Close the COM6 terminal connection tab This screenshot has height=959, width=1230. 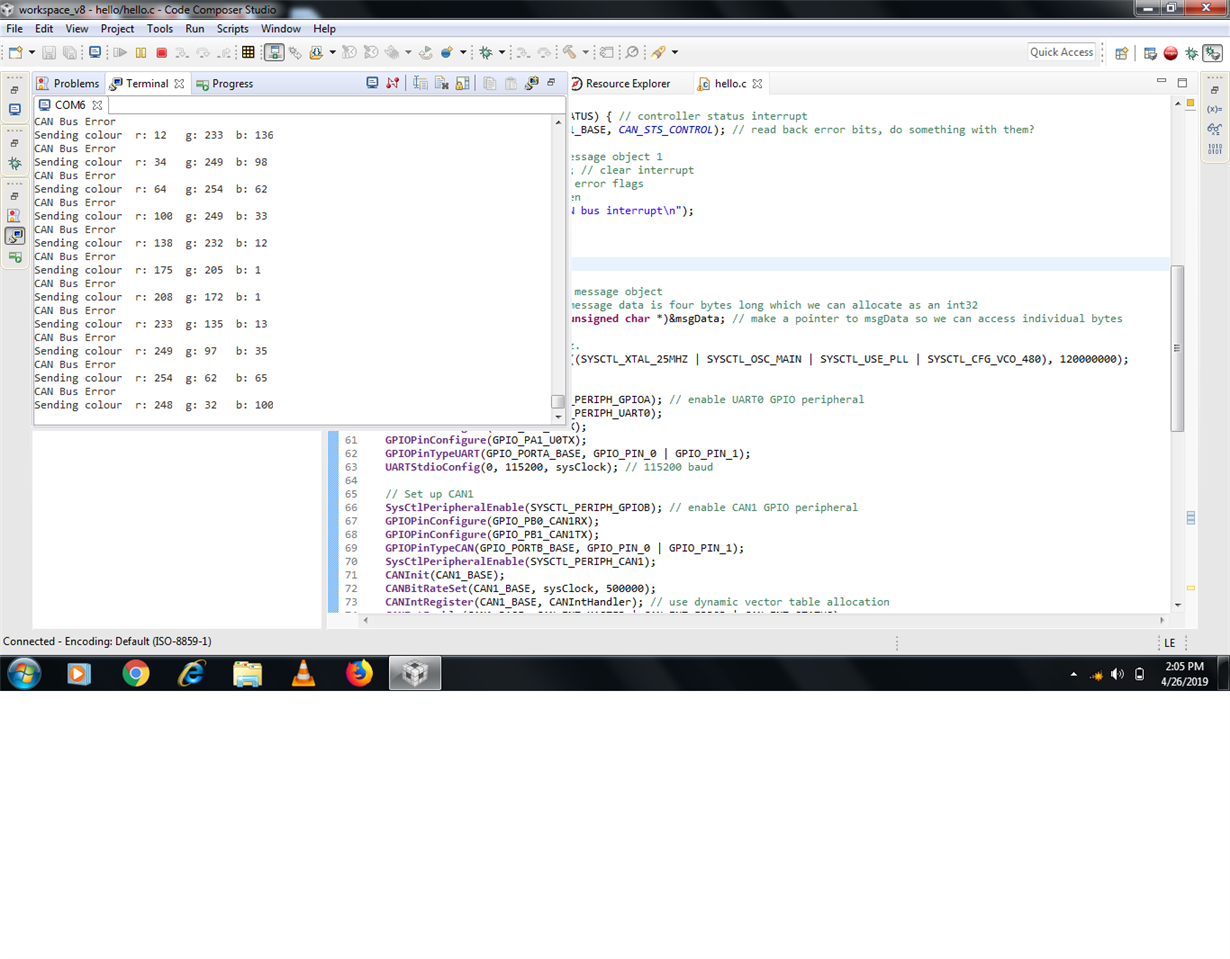tap(97, 105)
